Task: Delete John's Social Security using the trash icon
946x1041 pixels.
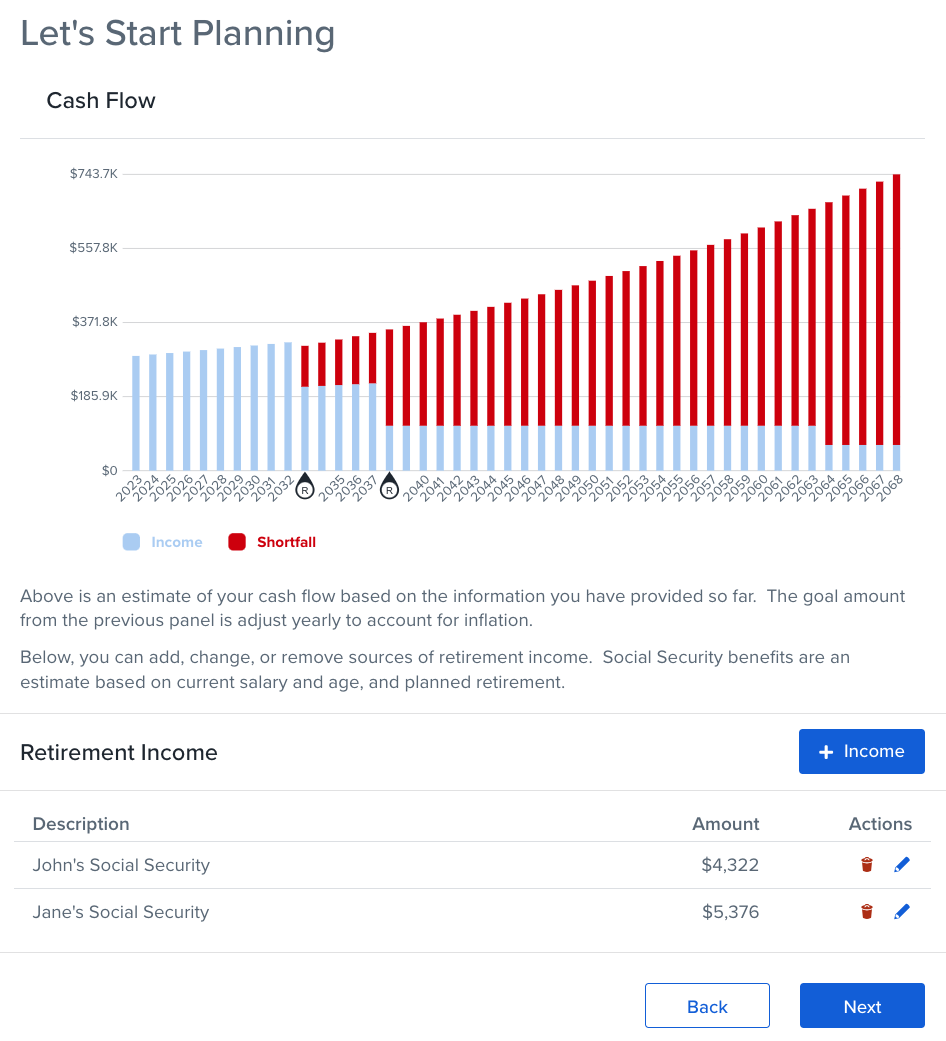Action: coord(866,864)
